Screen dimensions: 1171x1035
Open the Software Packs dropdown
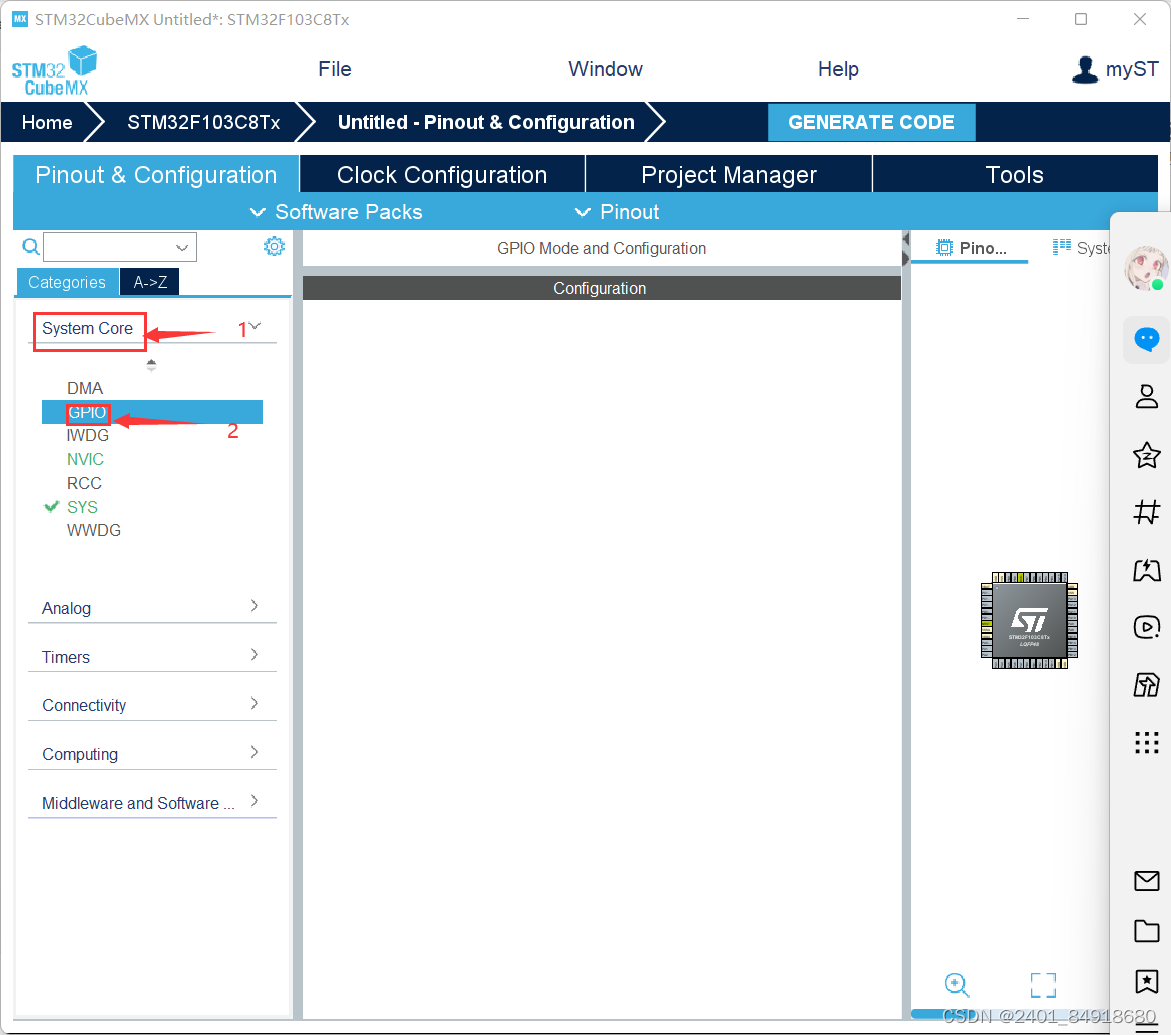(x=336, y=212)
